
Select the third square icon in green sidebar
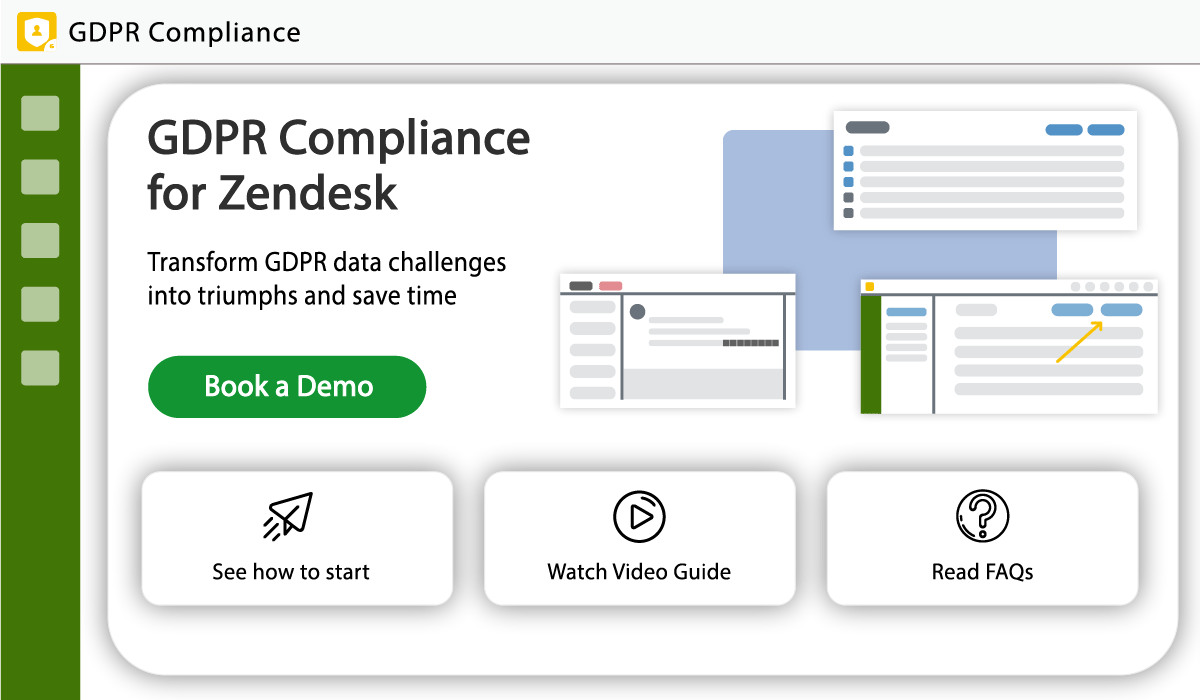[40, 241]
